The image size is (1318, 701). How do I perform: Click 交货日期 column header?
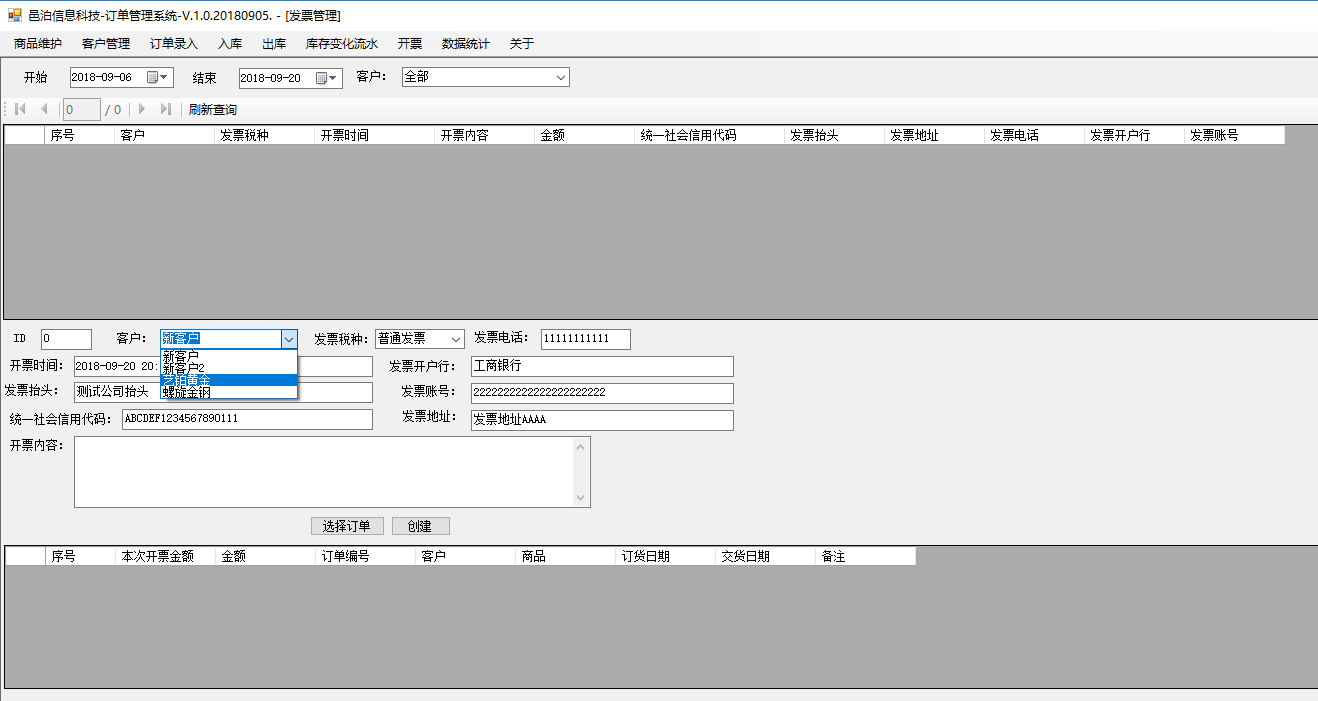tap(765, 556)
